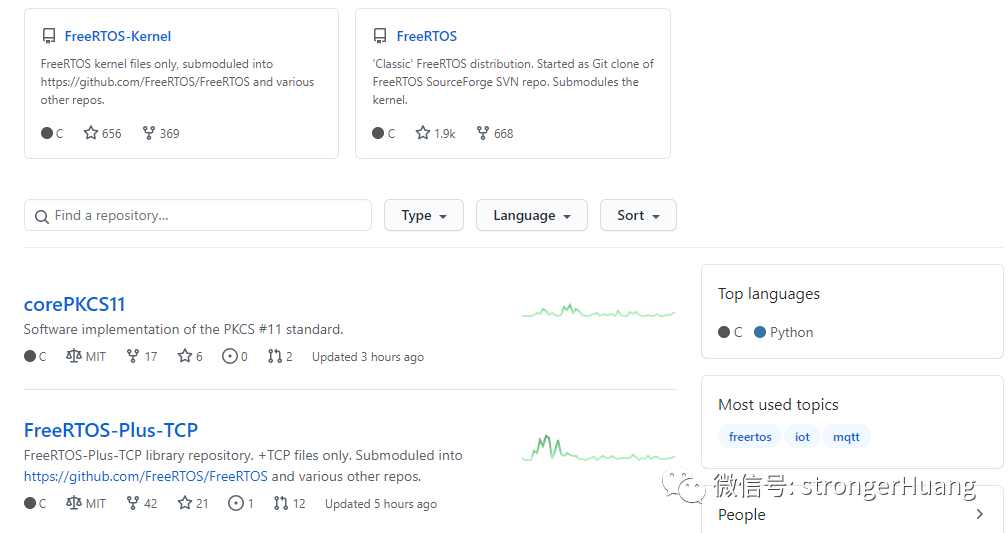Click the Find a repository search field

click(198, 215)
